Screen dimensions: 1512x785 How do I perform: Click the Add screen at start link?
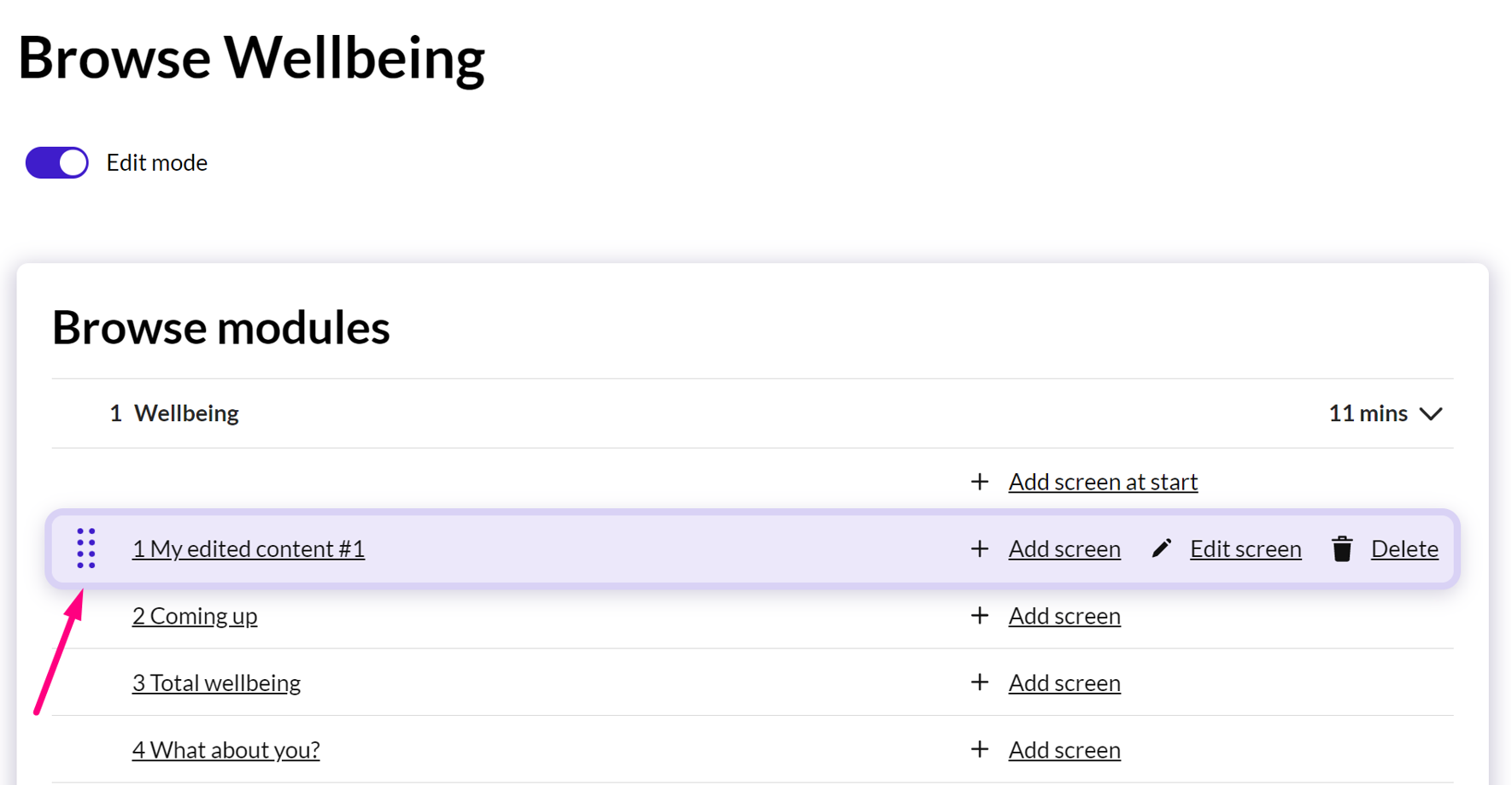[x=1103, y=482]
